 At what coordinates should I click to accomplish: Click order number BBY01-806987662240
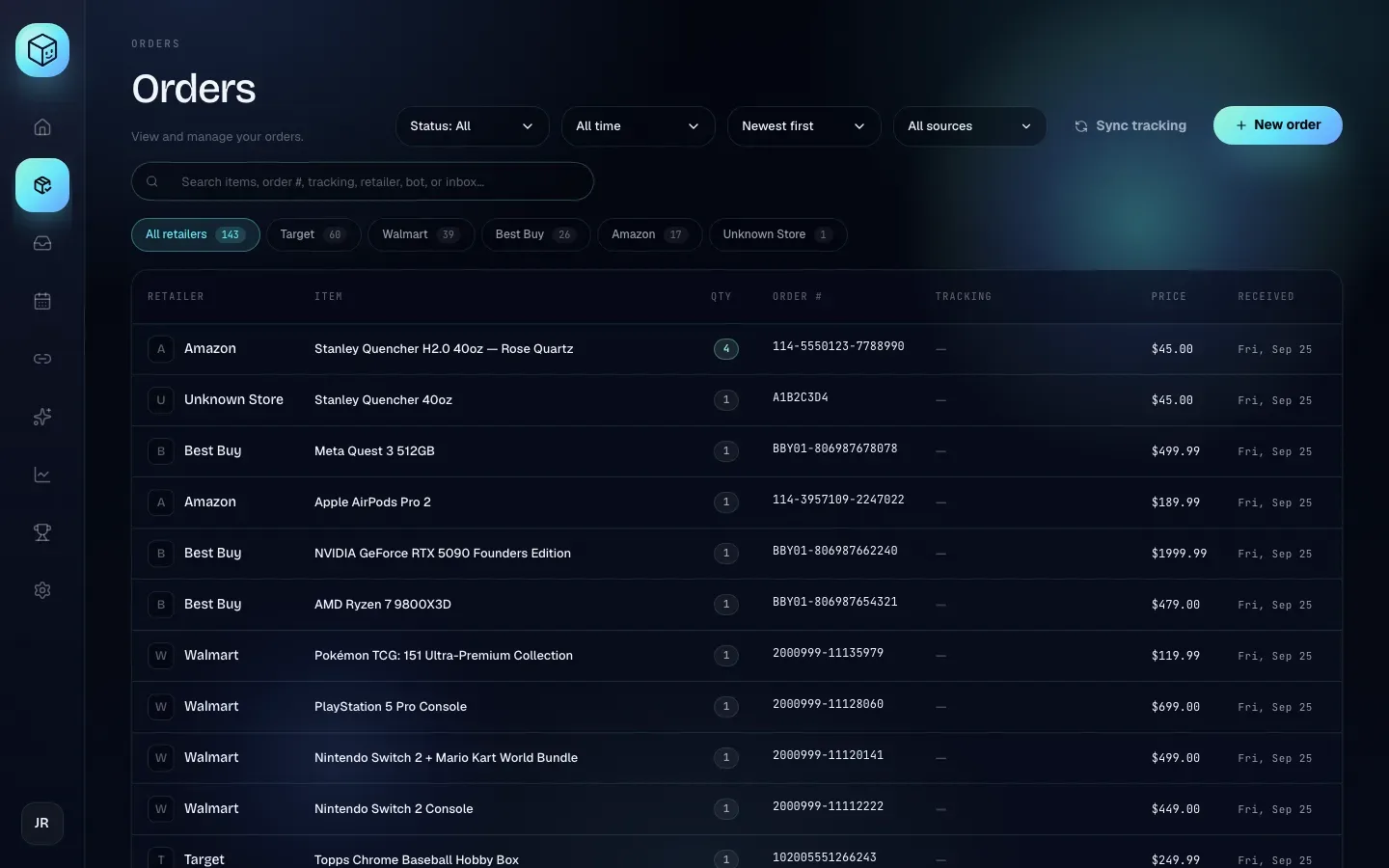click(835, 551)
